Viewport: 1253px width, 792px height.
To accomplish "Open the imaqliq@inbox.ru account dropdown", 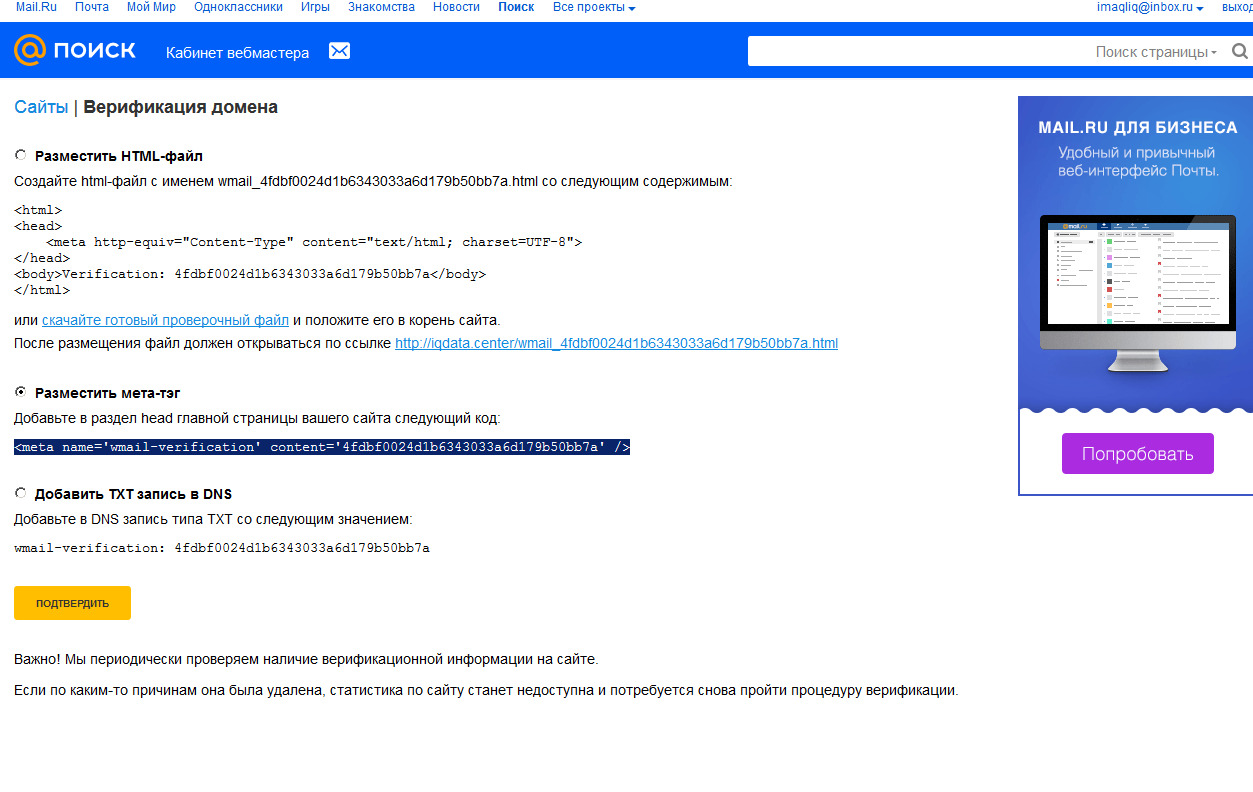I will point(1150,7).
